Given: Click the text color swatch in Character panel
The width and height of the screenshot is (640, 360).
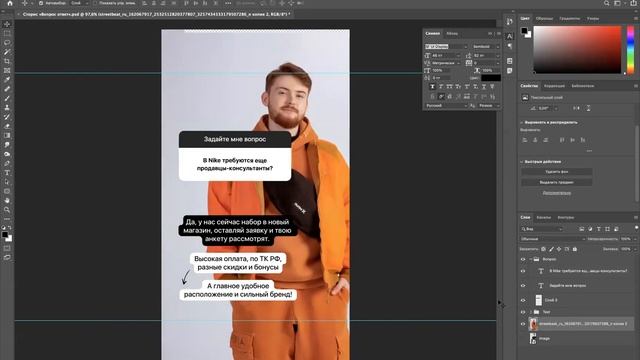Looking at the screenshot, I should (x=491, y=78).
